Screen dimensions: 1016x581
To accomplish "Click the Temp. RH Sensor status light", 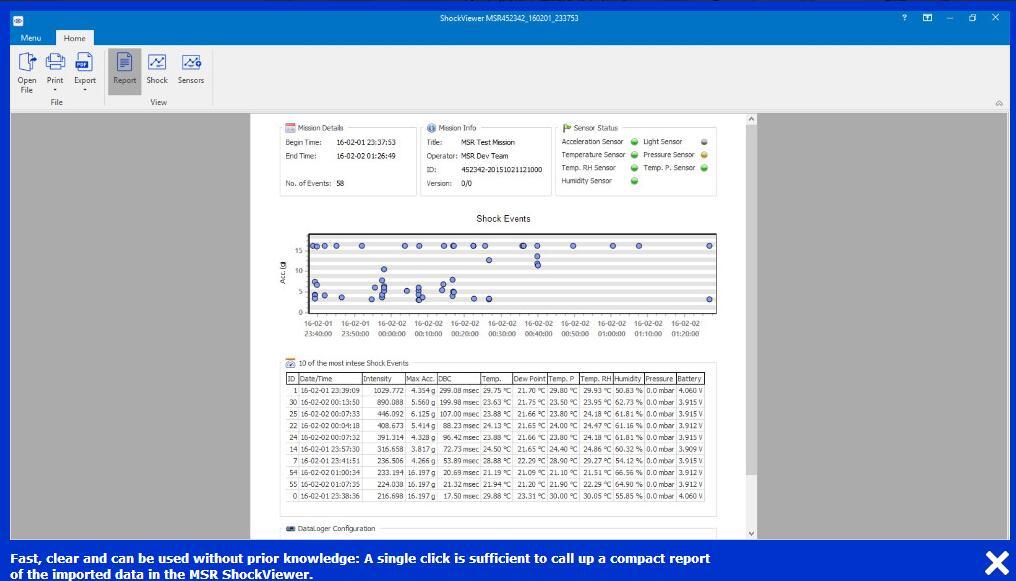I will point(634,168).
